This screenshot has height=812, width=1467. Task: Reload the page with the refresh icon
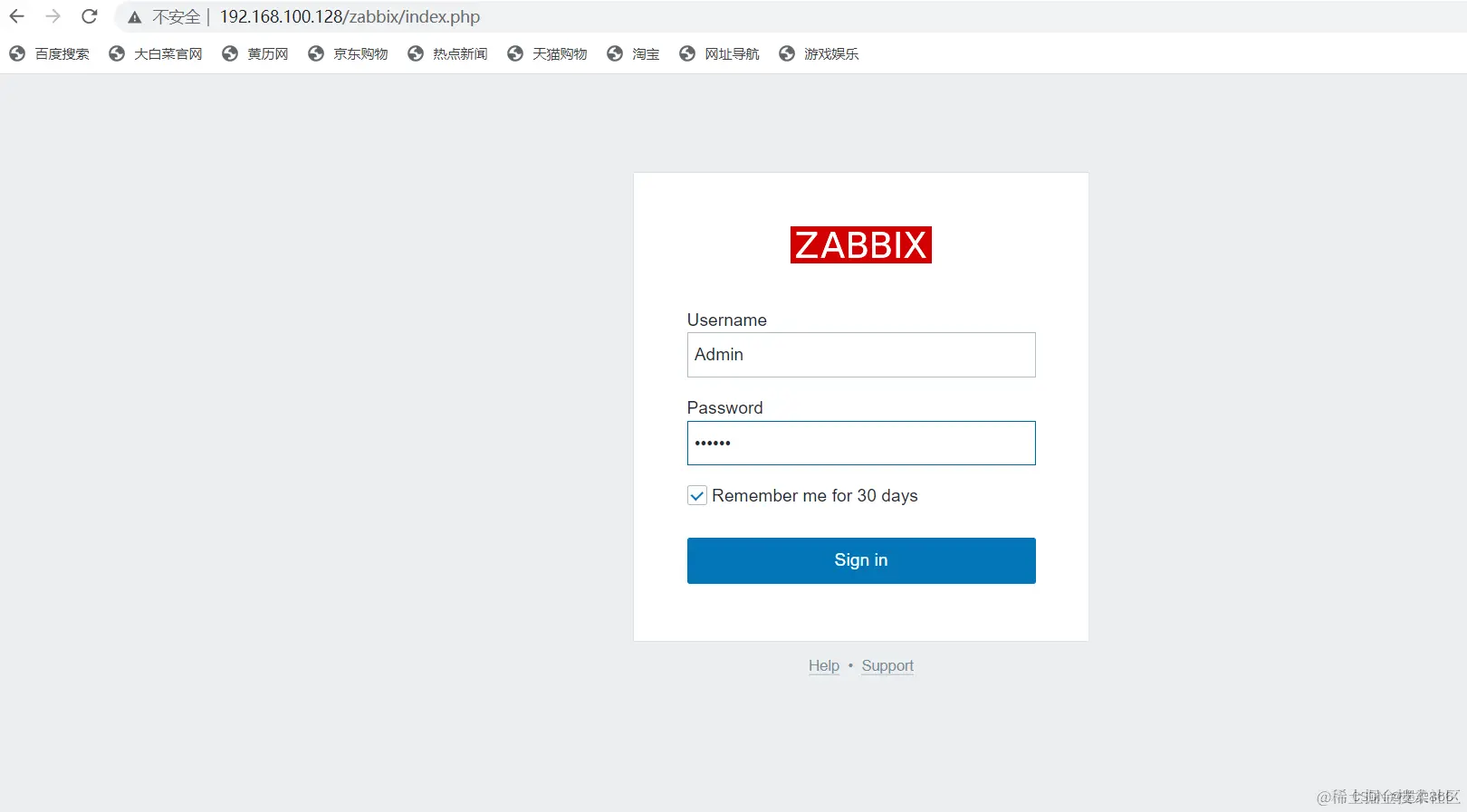[x=90, y=16]
